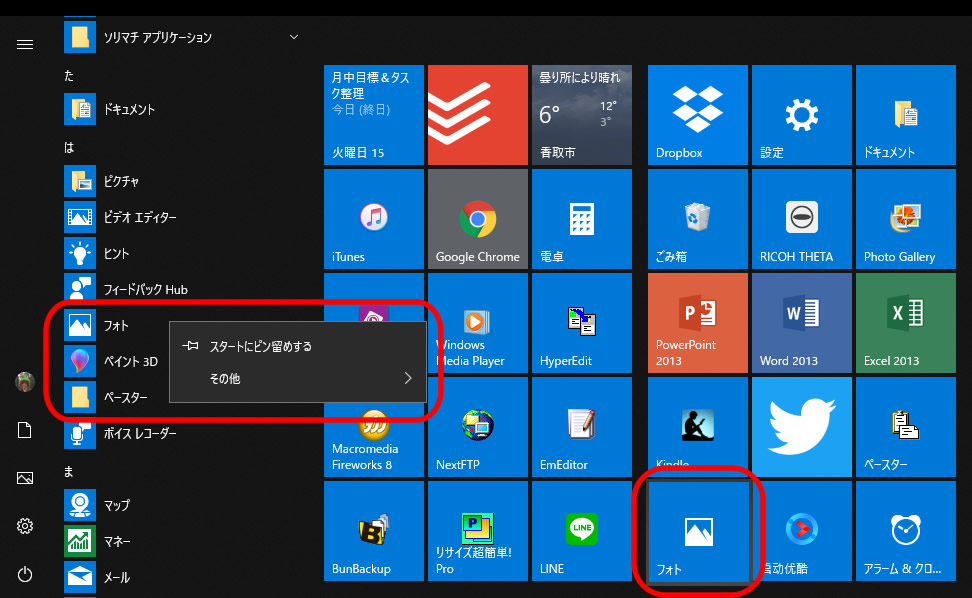Open the Dropbox tile
972x598 pixels.
(x=698, y=115)
